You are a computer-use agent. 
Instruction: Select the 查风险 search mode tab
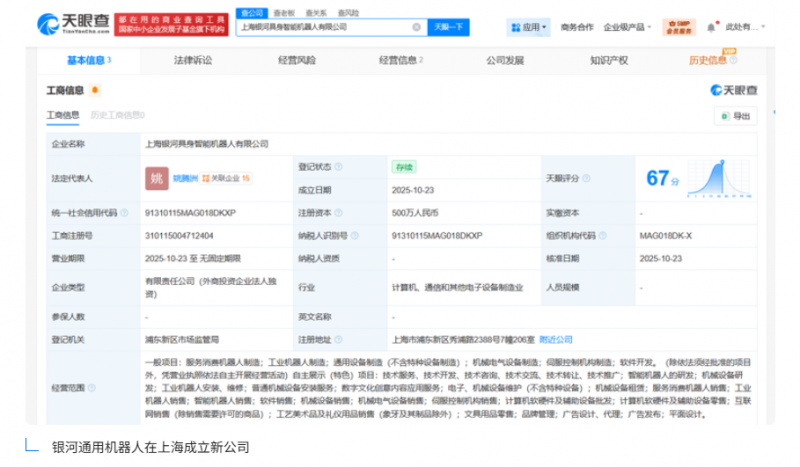348,13
